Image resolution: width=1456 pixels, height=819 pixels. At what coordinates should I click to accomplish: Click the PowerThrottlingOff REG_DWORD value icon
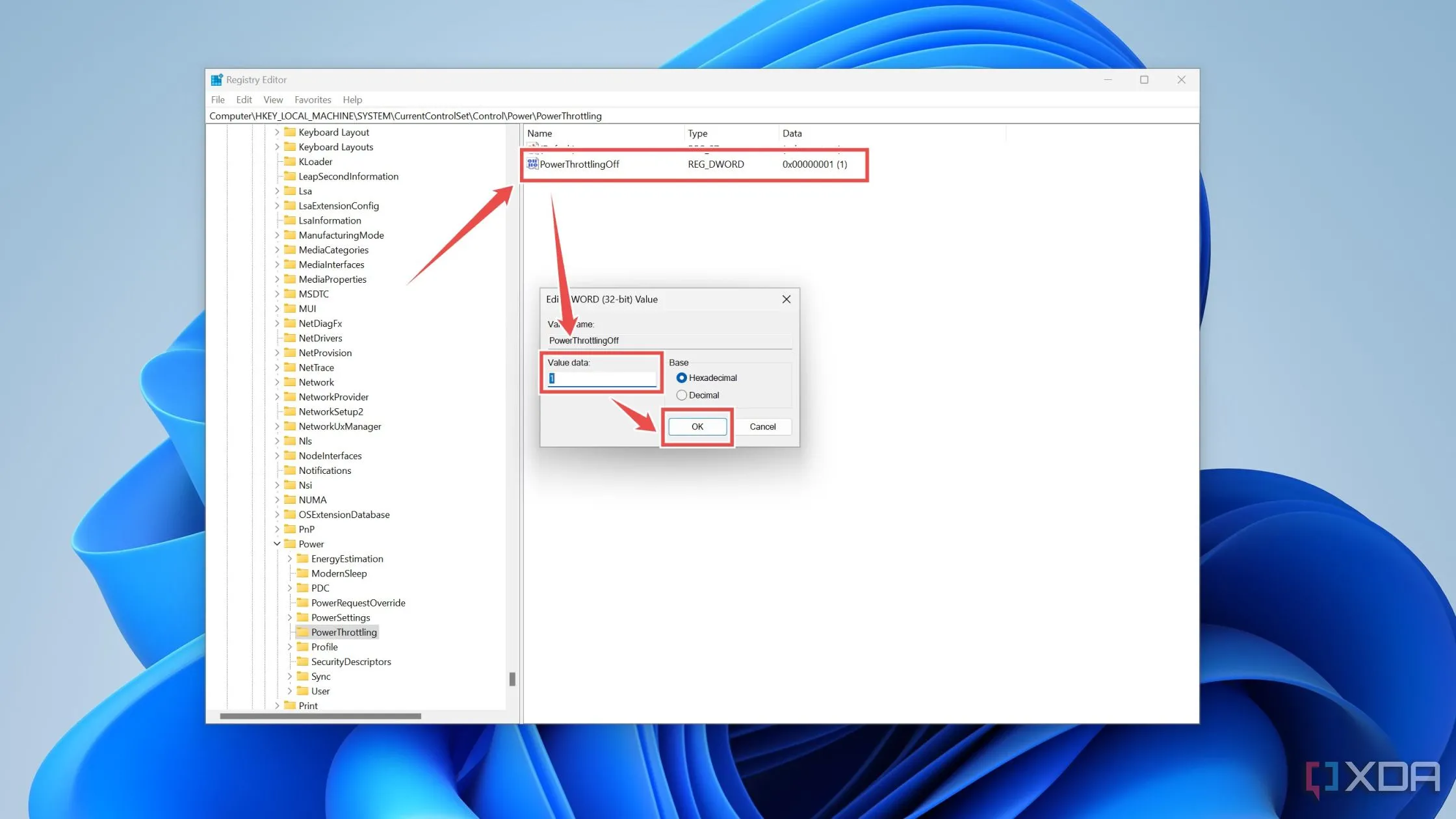point(532,164)
